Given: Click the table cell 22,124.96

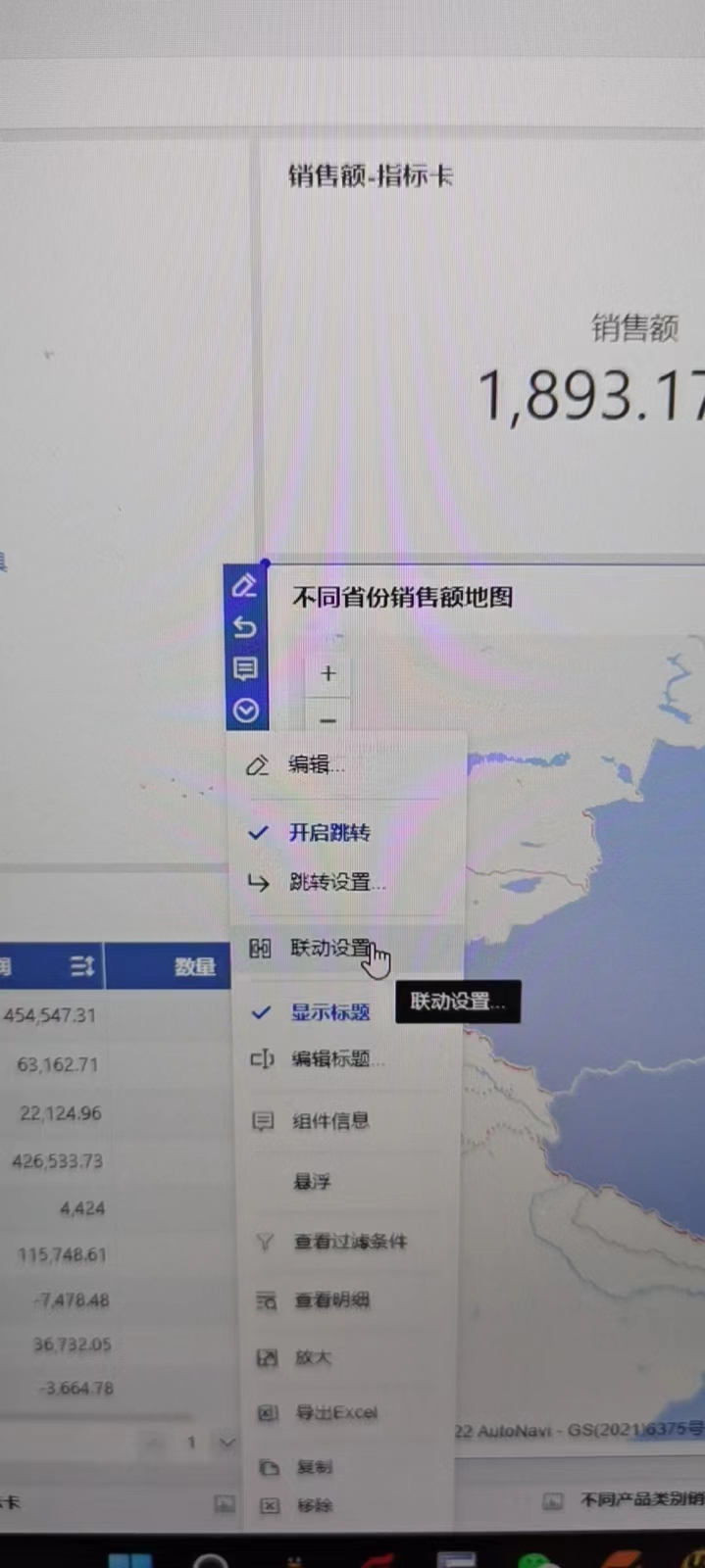Looking at the screenshot, I should (x=61, y=1113).
